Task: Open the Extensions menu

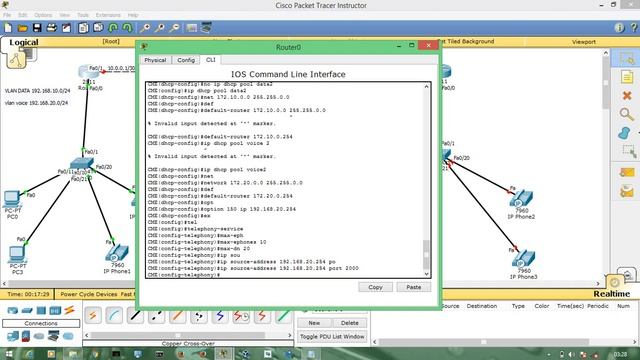Action: point(108,15)
